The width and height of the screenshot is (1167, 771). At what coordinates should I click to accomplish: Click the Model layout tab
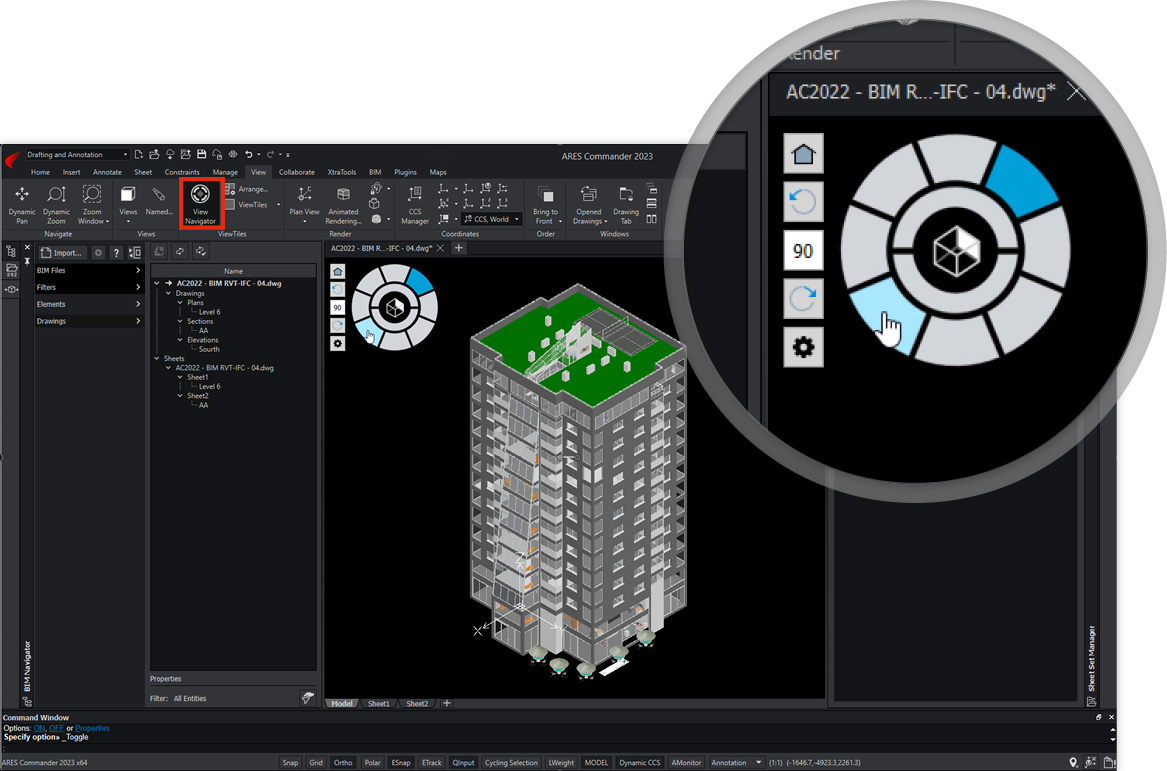coord(342,703)
